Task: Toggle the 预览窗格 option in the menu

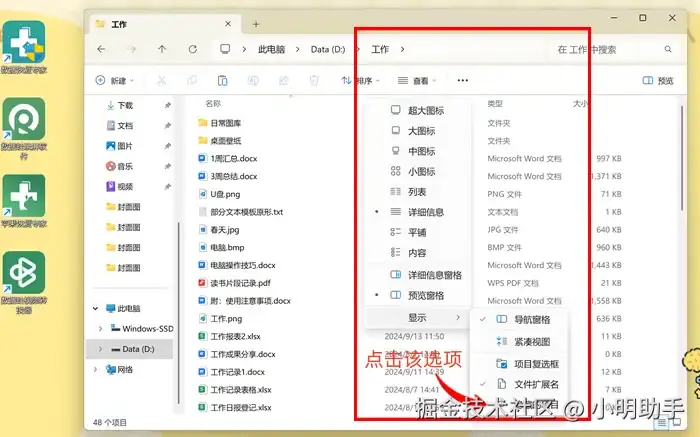Action: (x=417, y=295)
